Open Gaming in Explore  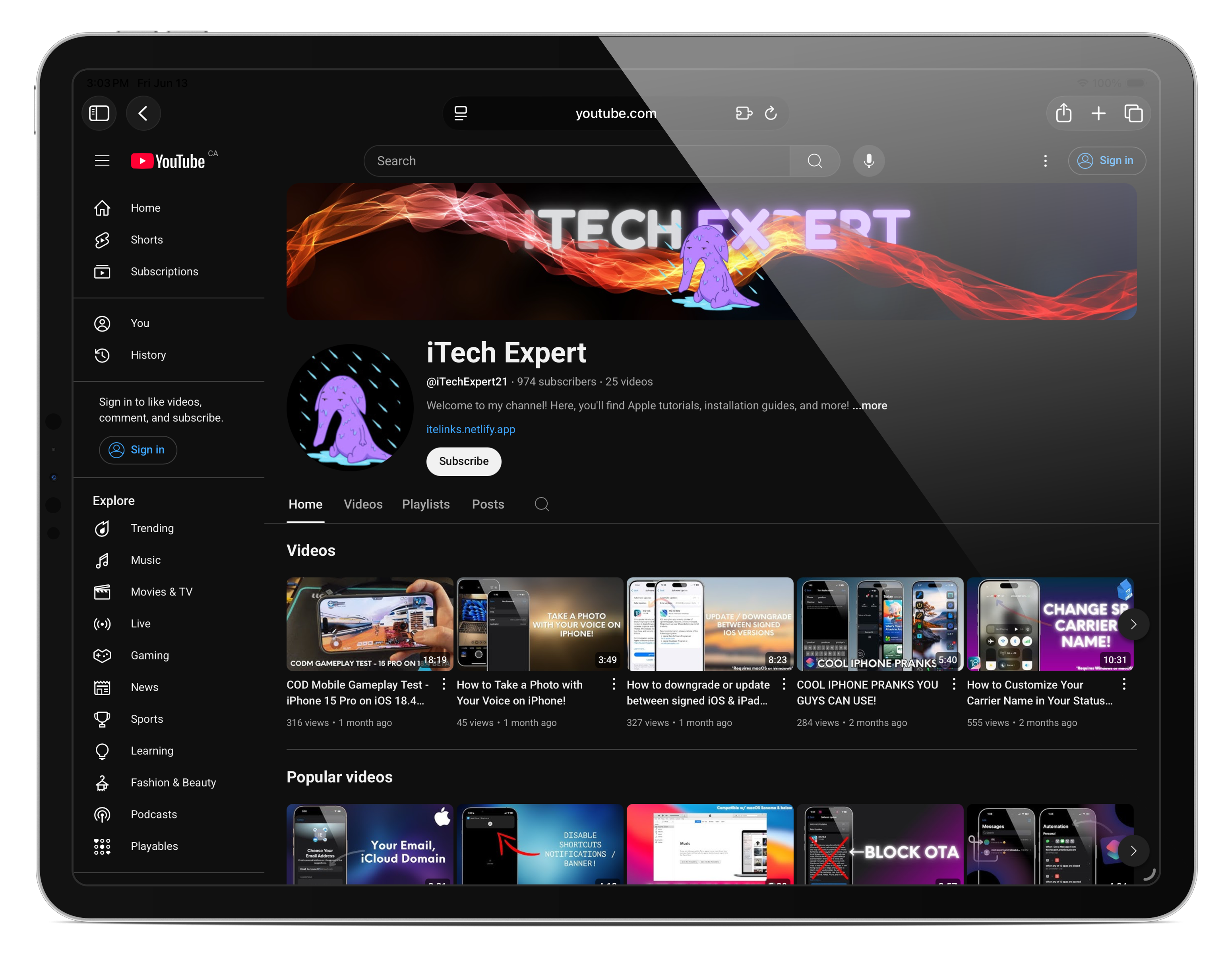click(x=169, y=655)
